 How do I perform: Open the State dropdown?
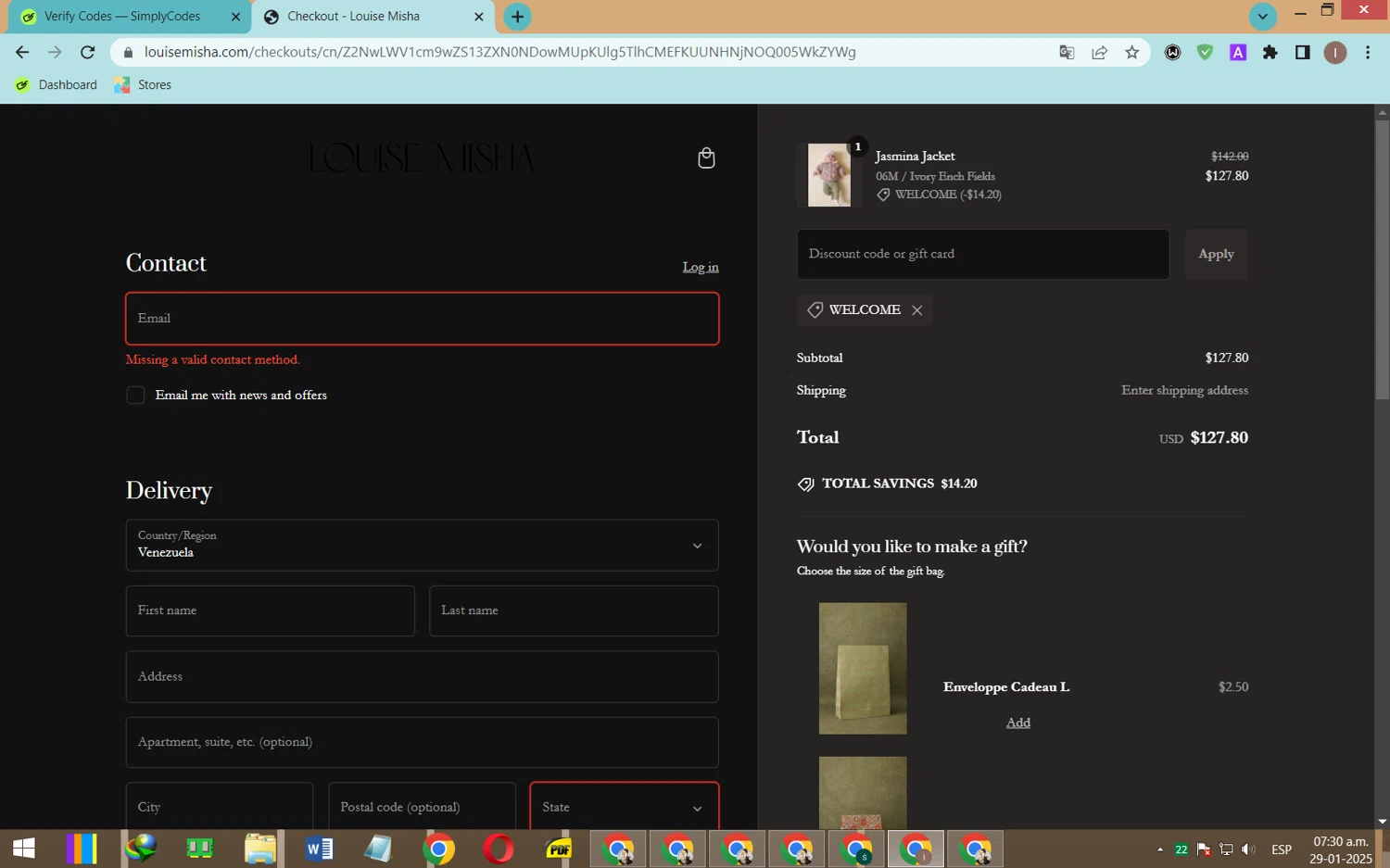coord(625,807)
